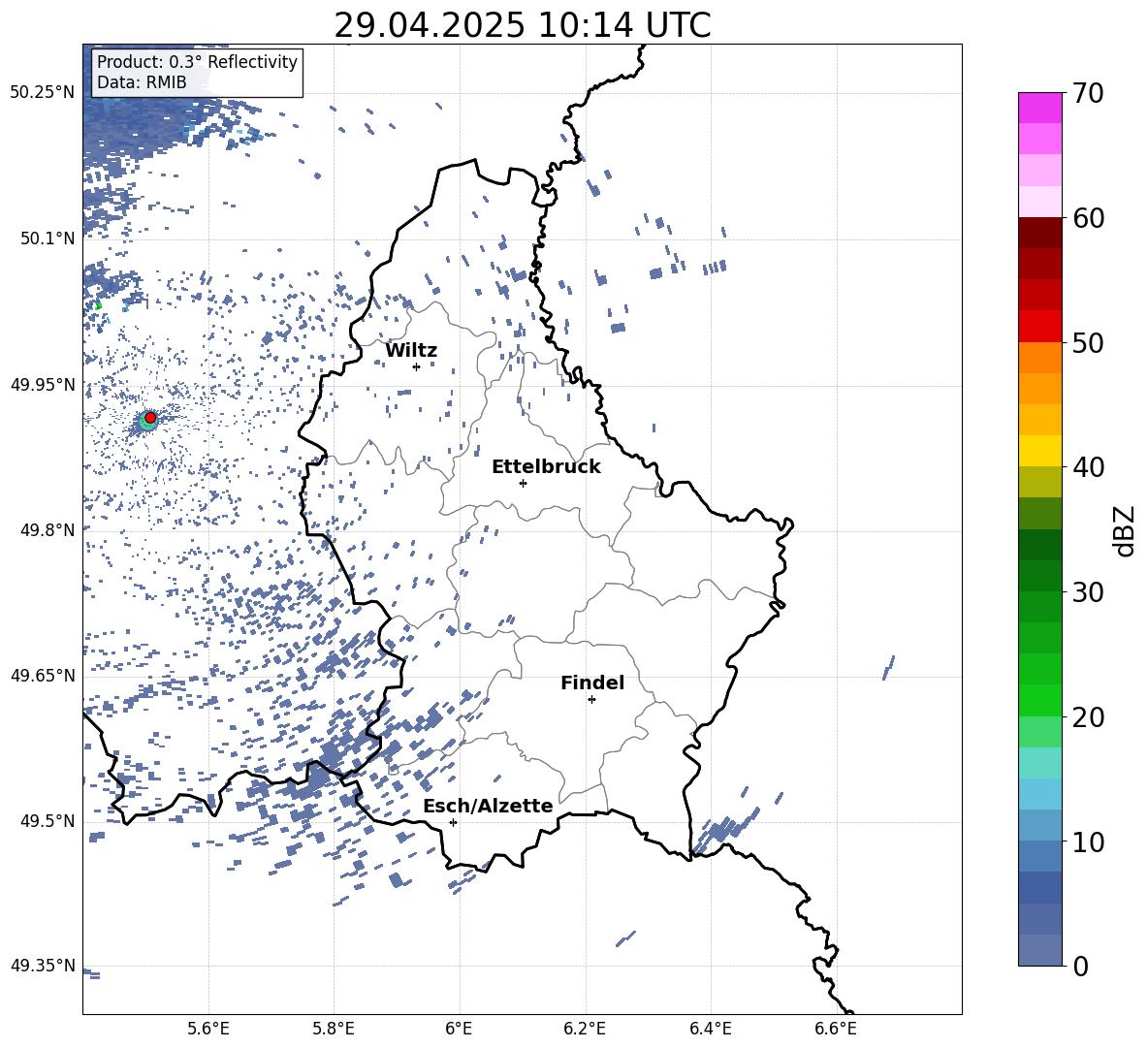Click the 49.8°N latitude label

(x=48, y=530)
